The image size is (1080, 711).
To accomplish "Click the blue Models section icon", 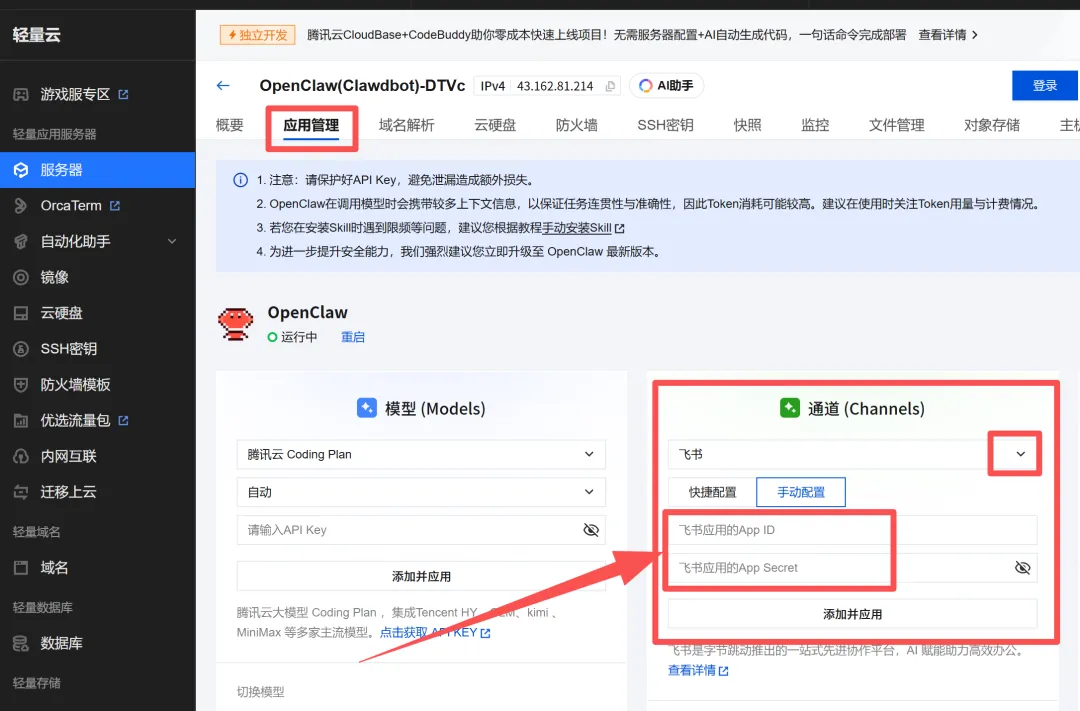I will click(x=366, y=408).
